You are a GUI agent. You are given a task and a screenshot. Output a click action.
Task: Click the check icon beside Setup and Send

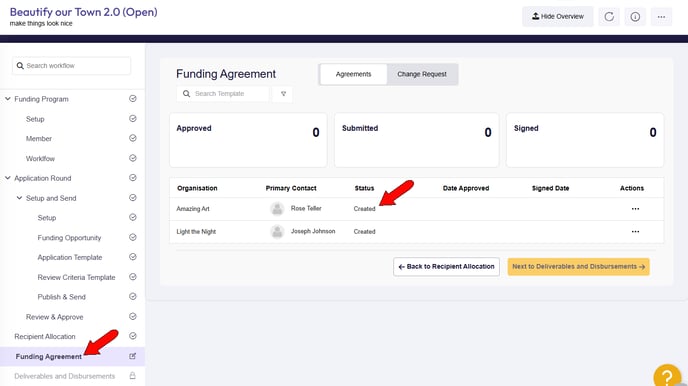pos(133,197)
